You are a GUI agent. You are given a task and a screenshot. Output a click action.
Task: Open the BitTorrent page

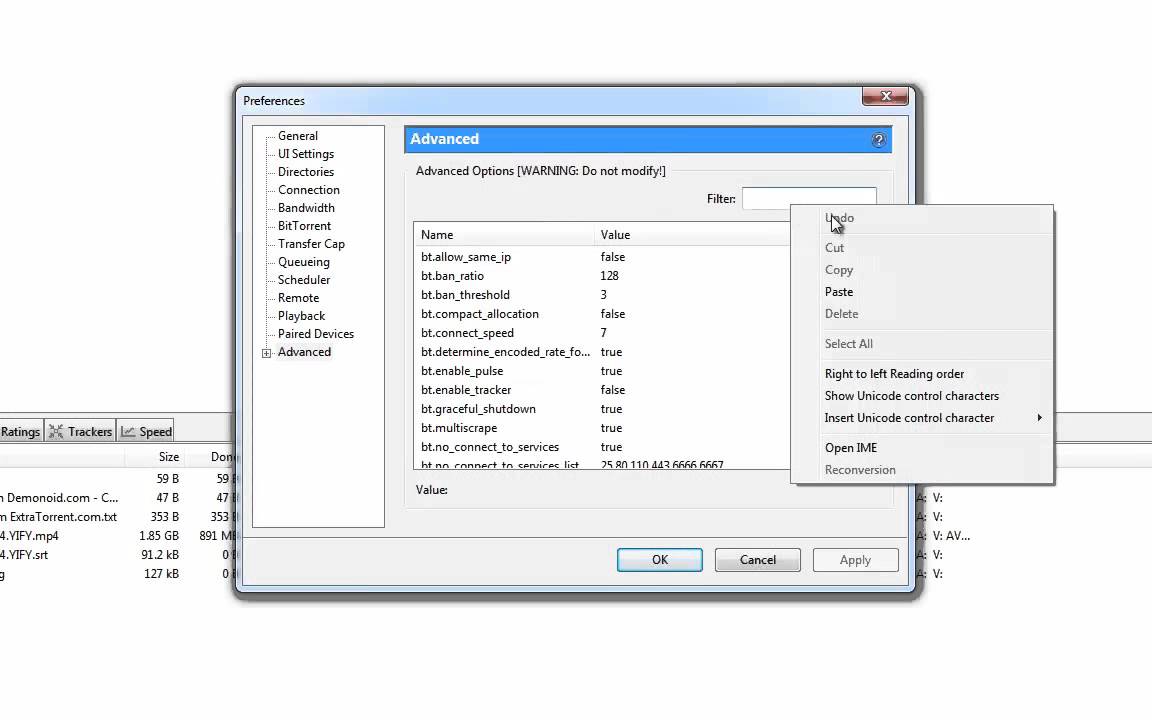(304, 226)
